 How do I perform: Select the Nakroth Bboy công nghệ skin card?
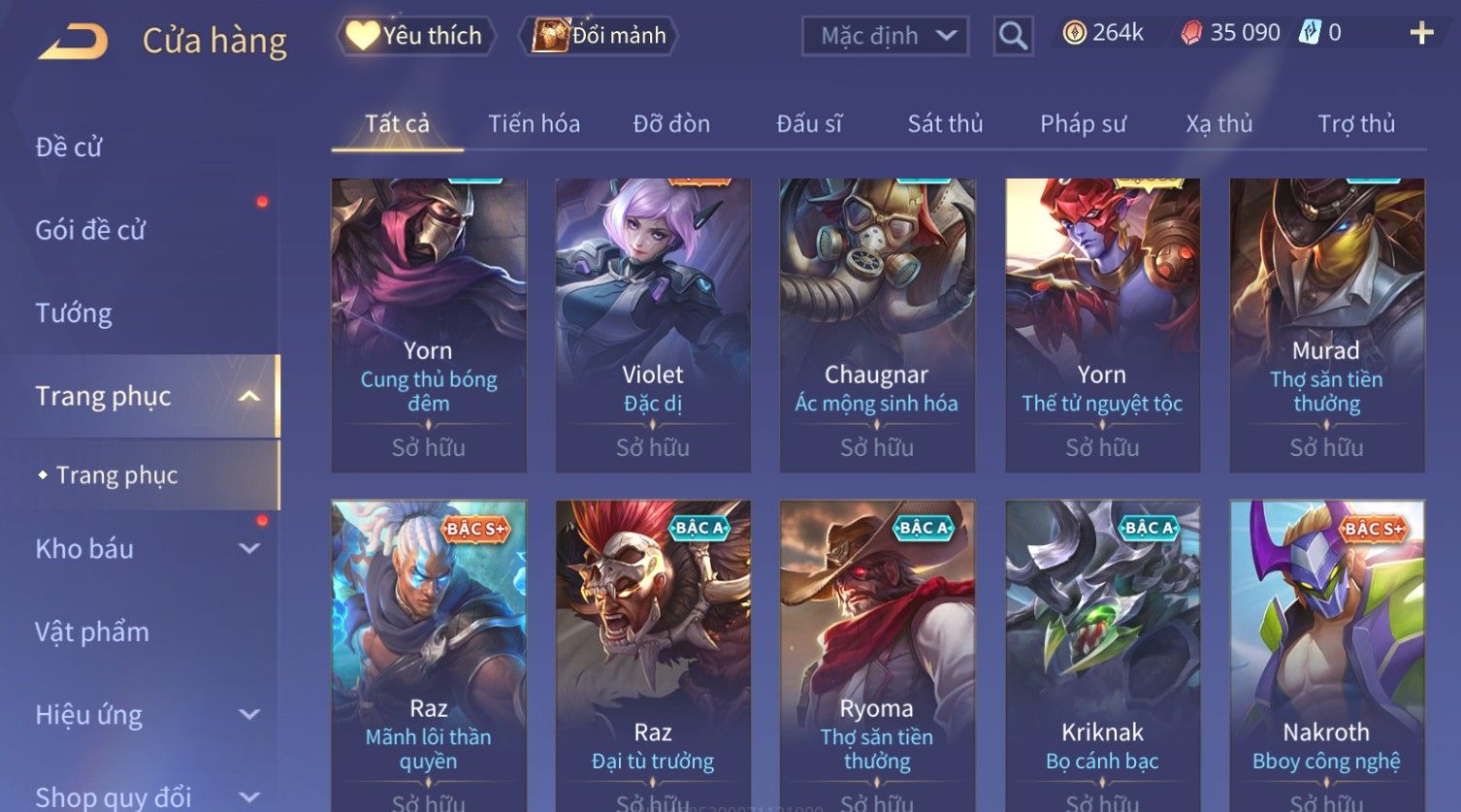point(1326,656)
